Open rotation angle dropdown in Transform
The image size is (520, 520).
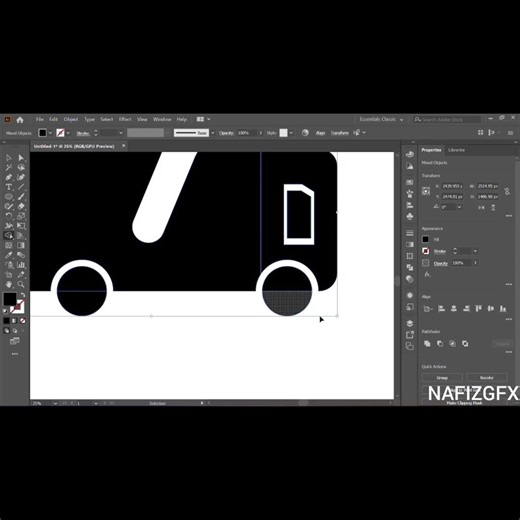pos(459,207)
